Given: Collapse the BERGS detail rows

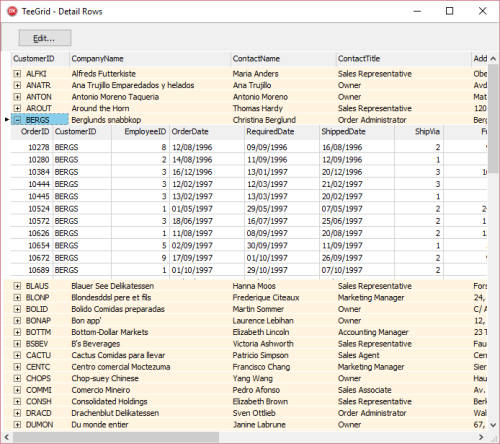Looking at the screenshot, I should click(17, 120).
